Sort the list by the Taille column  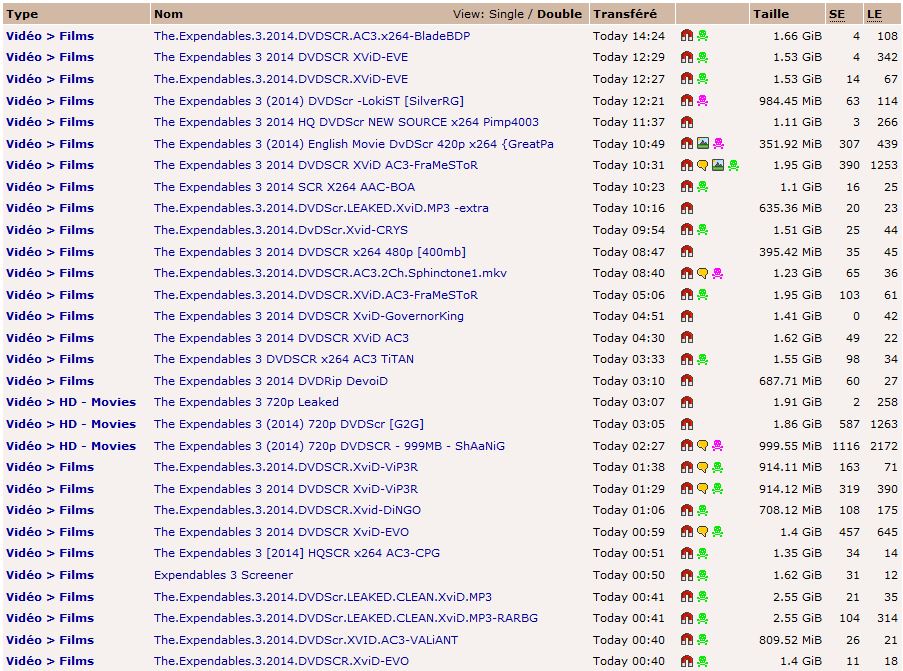[770, 14]
